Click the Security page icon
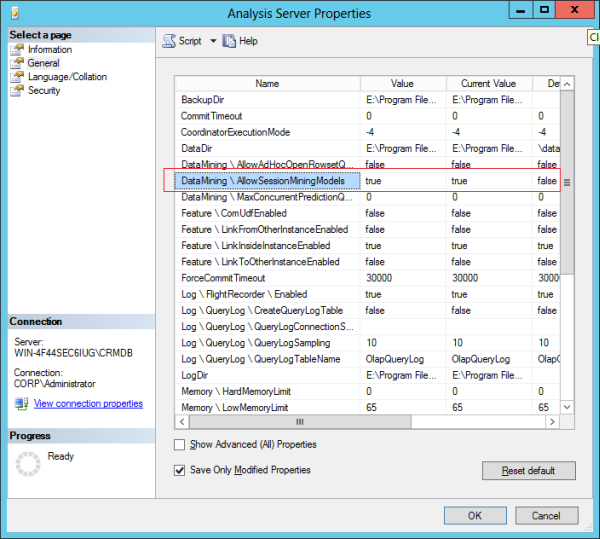600x539 pixels. pyautogui.click(x=17, y=91)
